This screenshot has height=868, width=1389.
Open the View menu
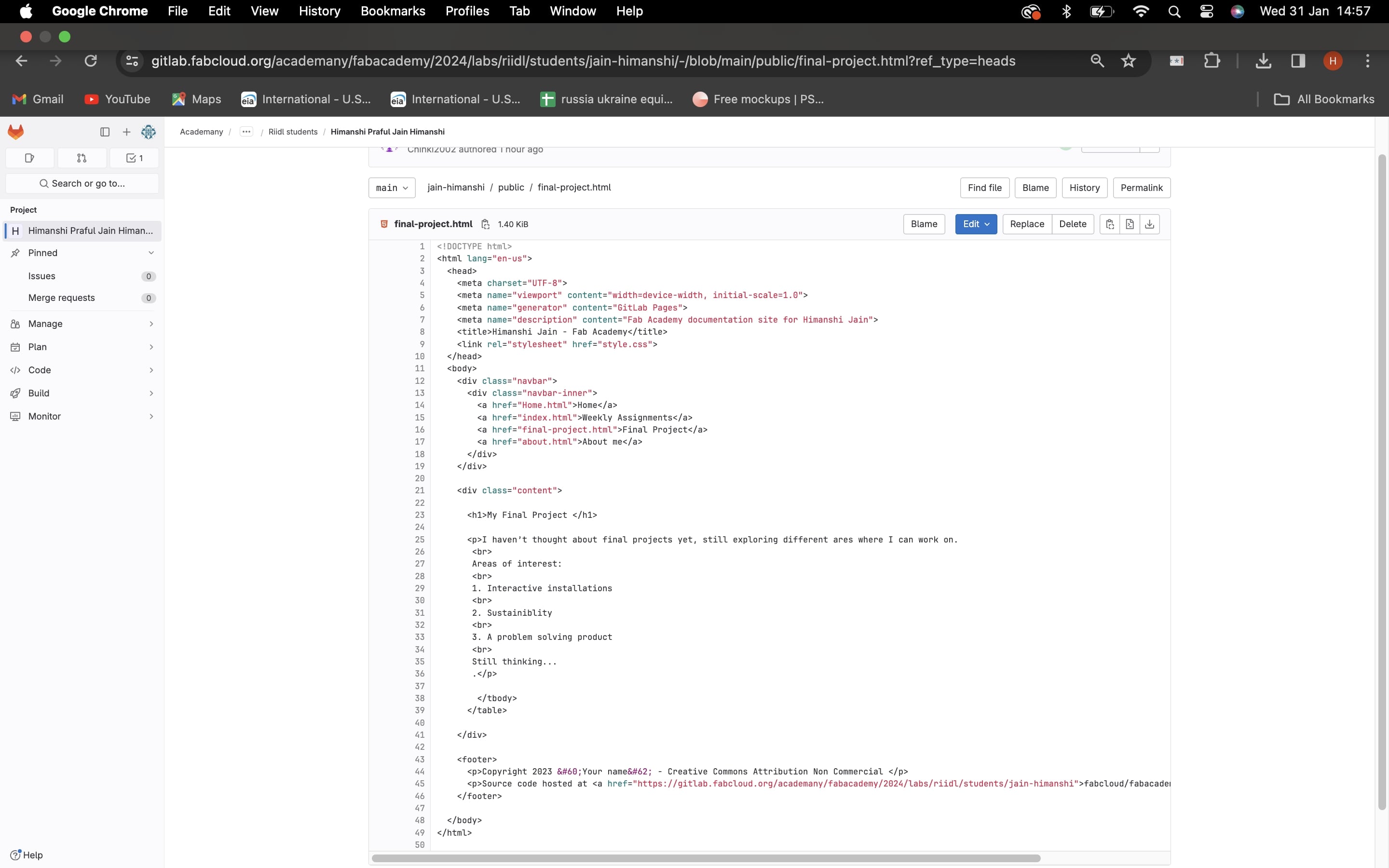[265, 12]
